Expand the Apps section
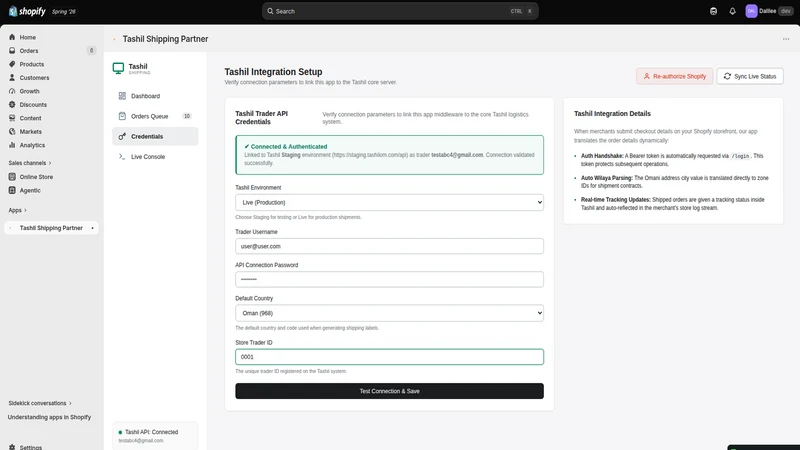The image size is (800, 450). pos(17,210)
